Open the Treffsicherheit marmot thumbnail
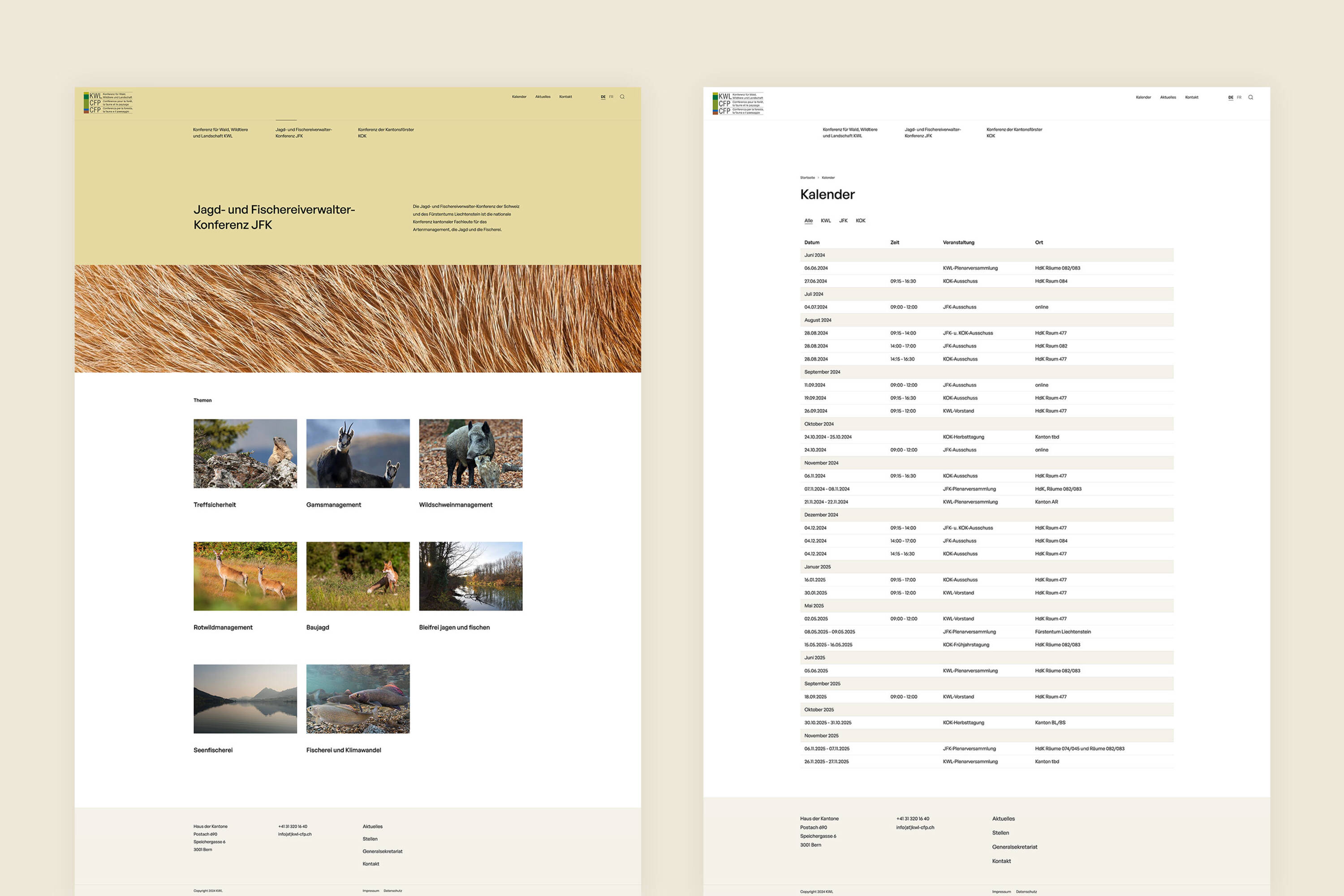1344x896 pixels. pyautogui.click(x=245, y=454)
